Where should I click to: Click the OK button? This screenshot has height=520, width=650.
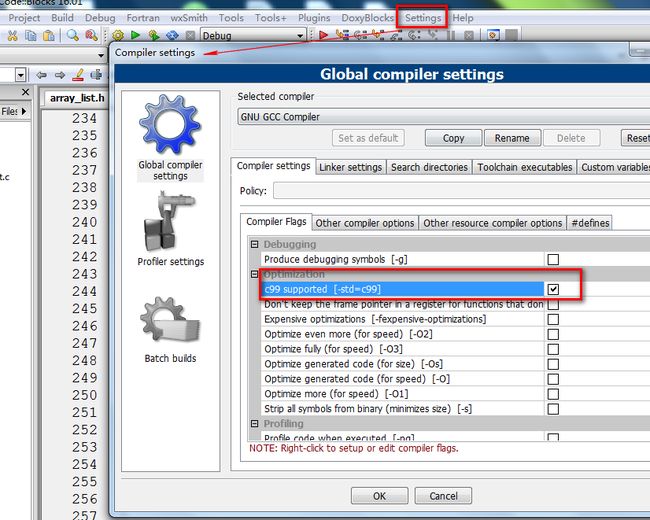point(379,496)
